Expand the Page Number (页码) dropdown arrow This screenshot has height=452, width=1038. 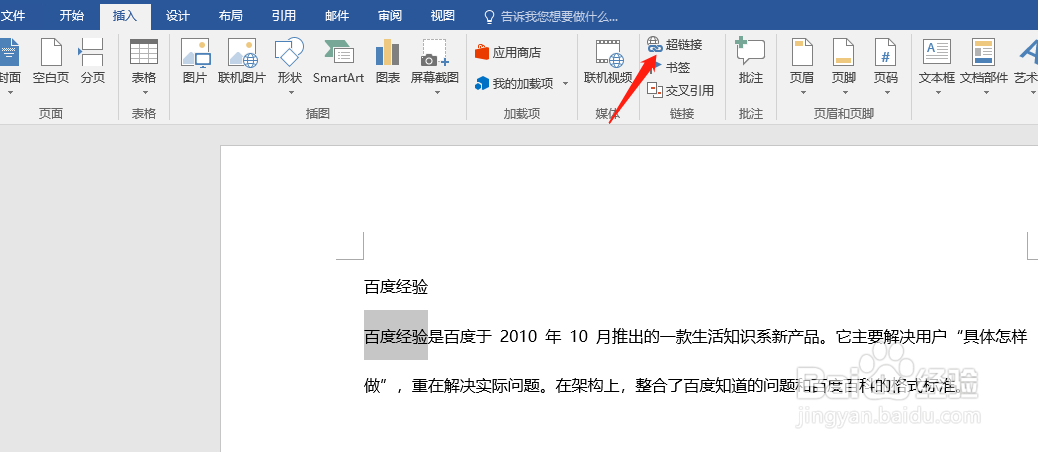(x=886, y=93)
